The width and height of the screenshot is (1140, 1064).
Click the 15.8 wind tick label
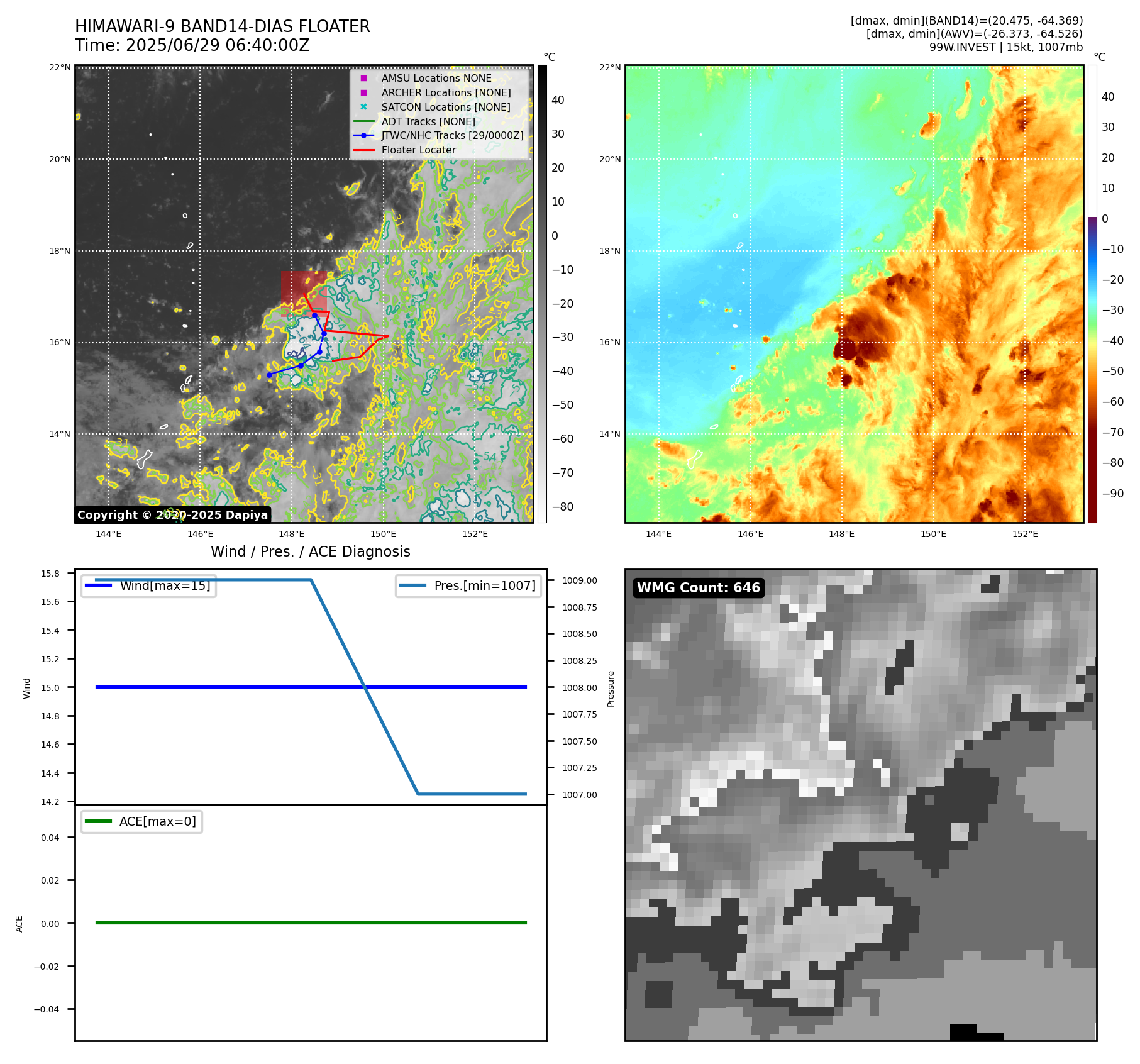point(50,574)
